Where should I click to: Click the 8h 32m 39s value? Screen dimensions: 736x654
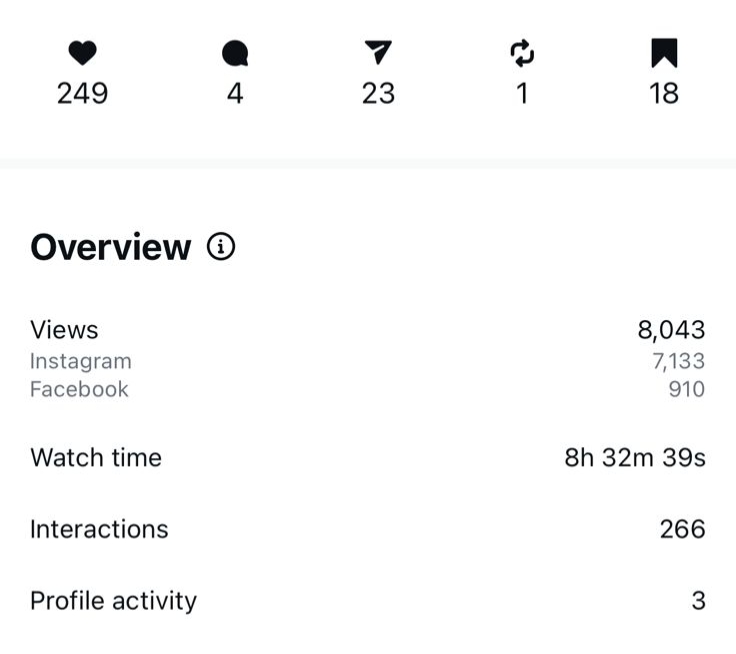click(x=635, y=458)
